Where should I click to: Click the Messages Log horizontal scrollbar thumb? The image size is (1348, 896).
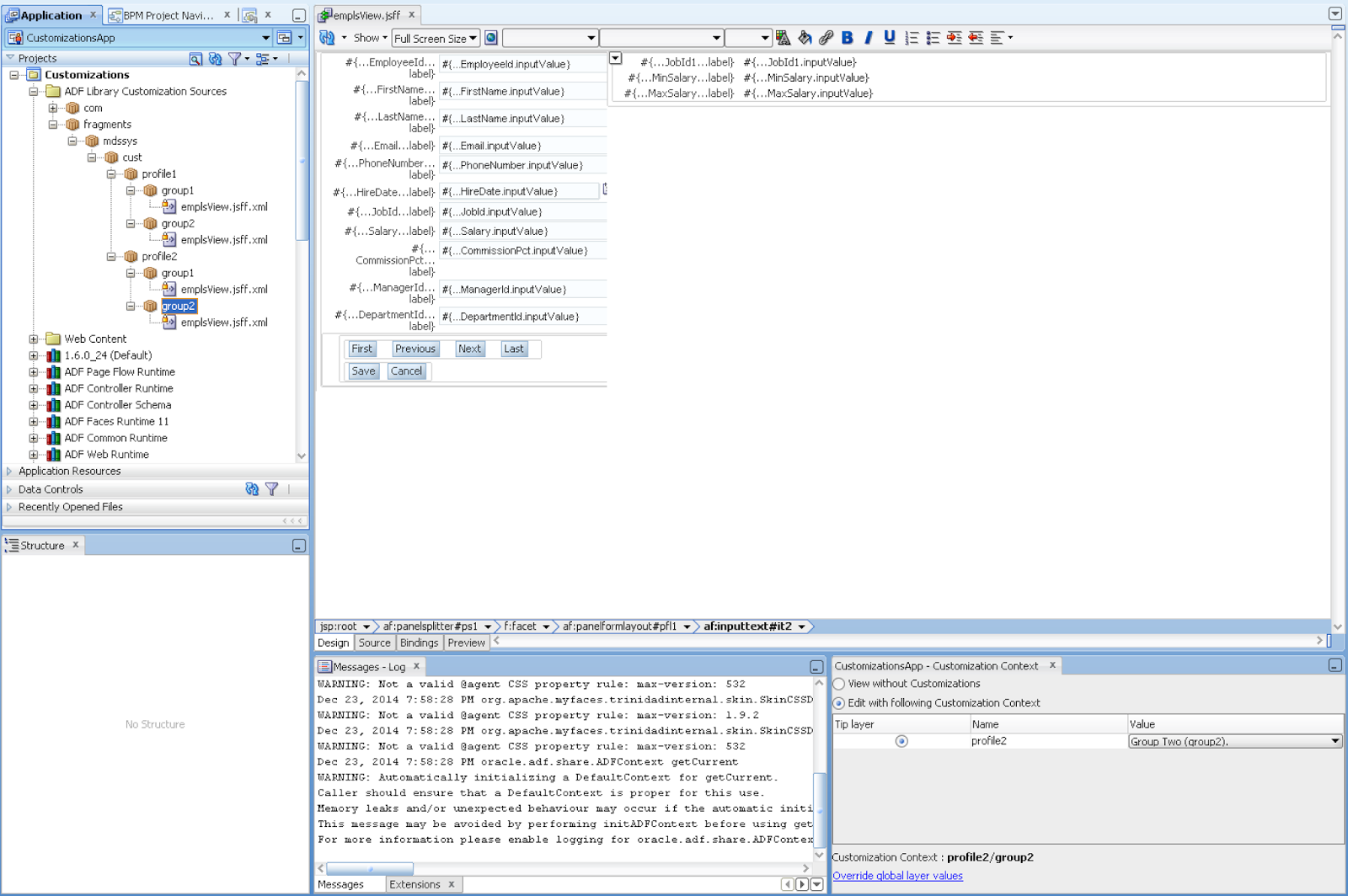coord(370,868)
